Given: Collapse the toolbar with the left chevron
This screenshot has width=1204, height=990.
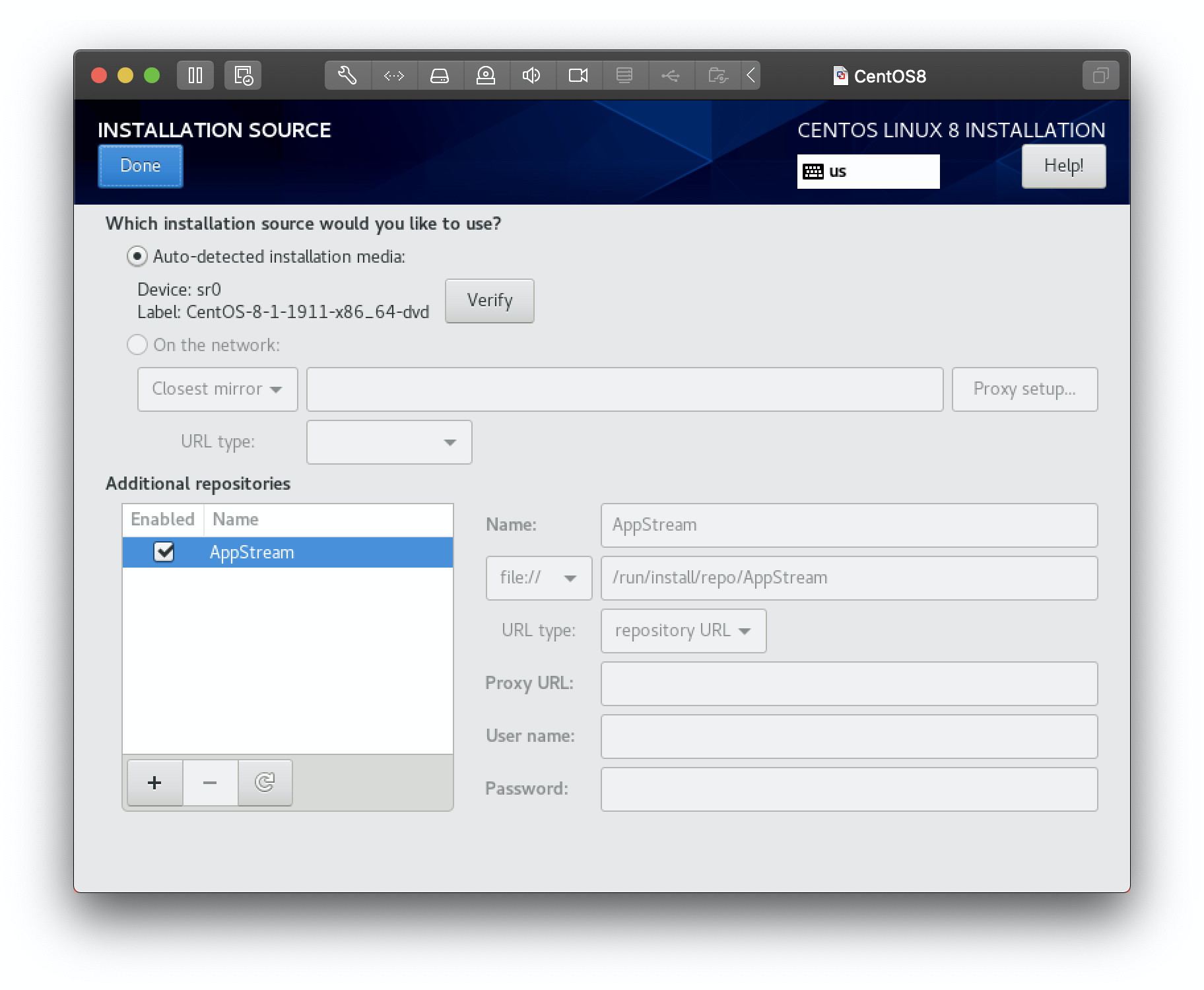Looking at the screenshot, I should coord(751,75).
